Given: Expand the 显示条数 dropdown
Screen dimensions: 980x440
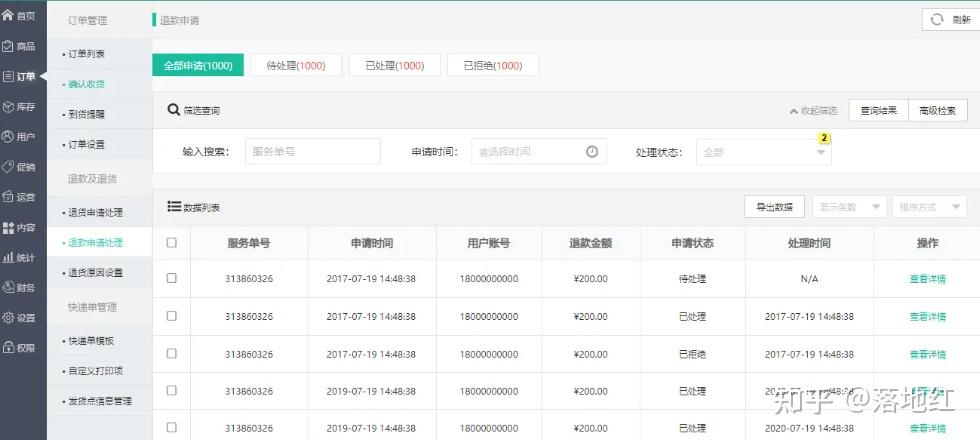Looking at the screenshot, I should [849, 207].
